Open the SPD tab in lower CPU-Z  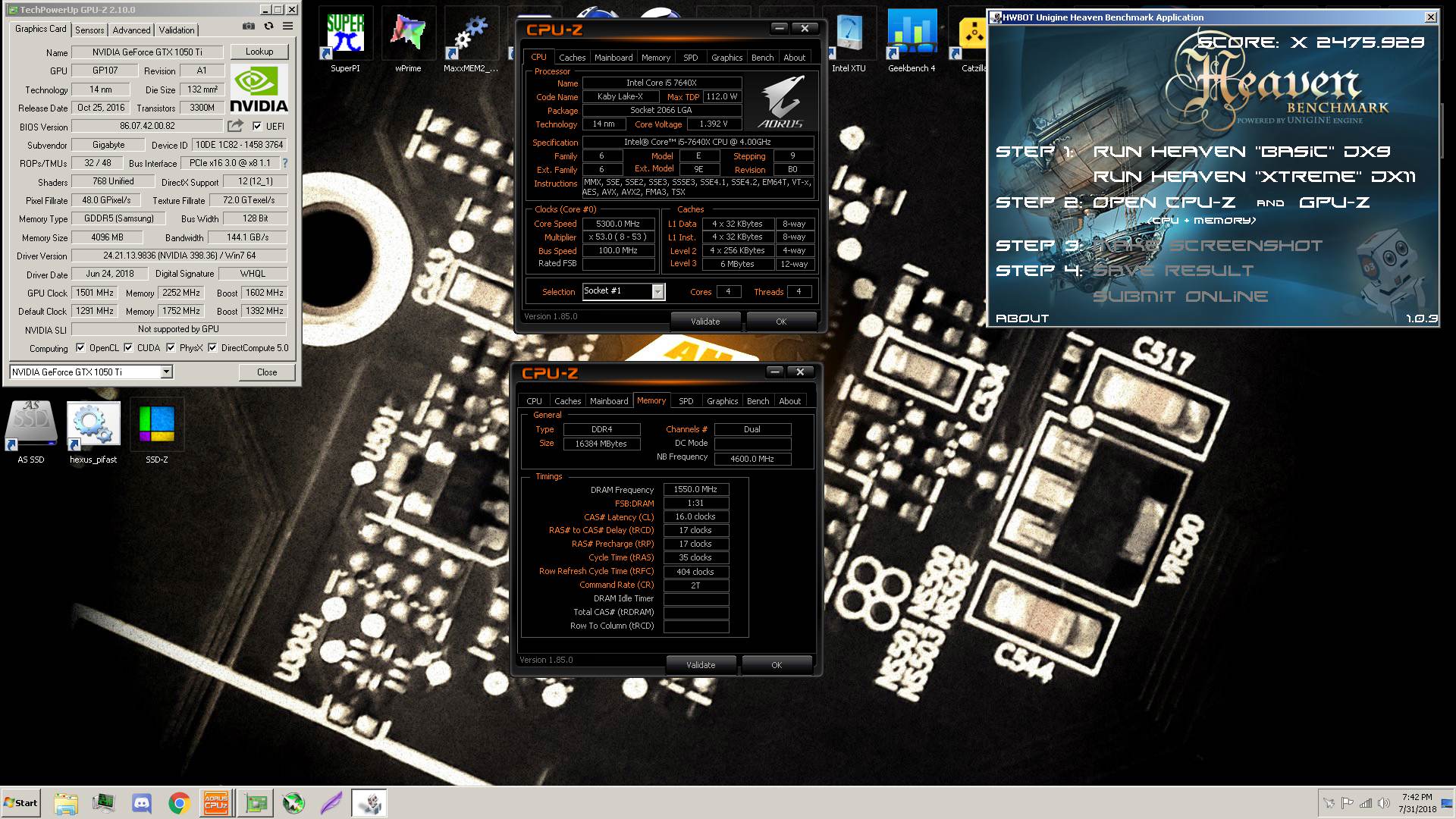686,401
